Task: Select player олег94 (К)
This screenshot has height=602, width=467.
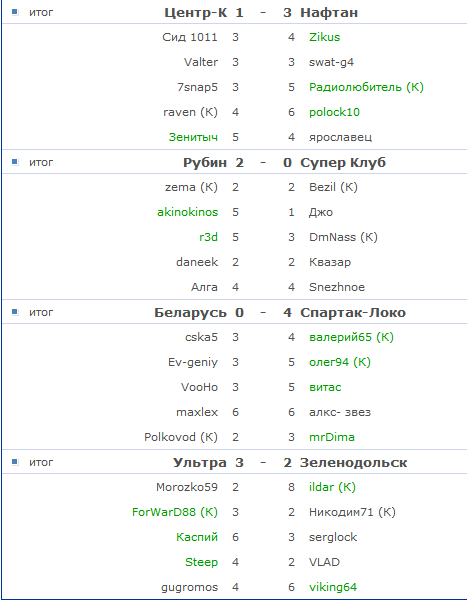Action: pyautogui.click(x=339, y=362)
